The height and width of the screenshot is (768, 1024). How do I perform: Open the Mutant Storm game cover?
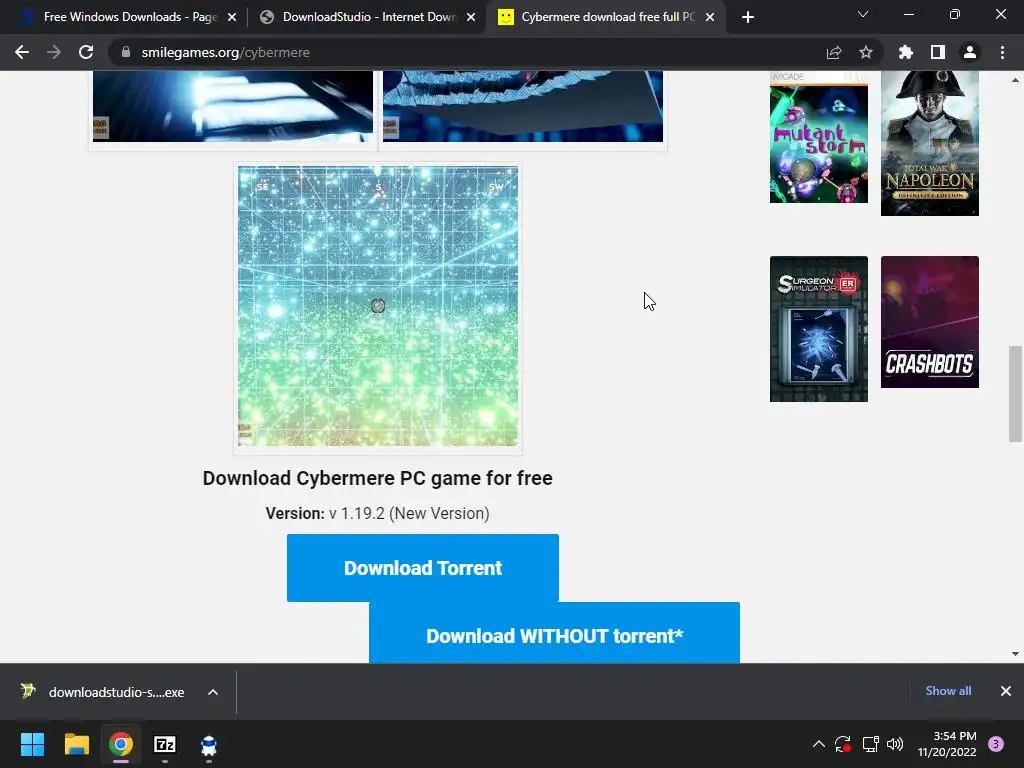819,137
